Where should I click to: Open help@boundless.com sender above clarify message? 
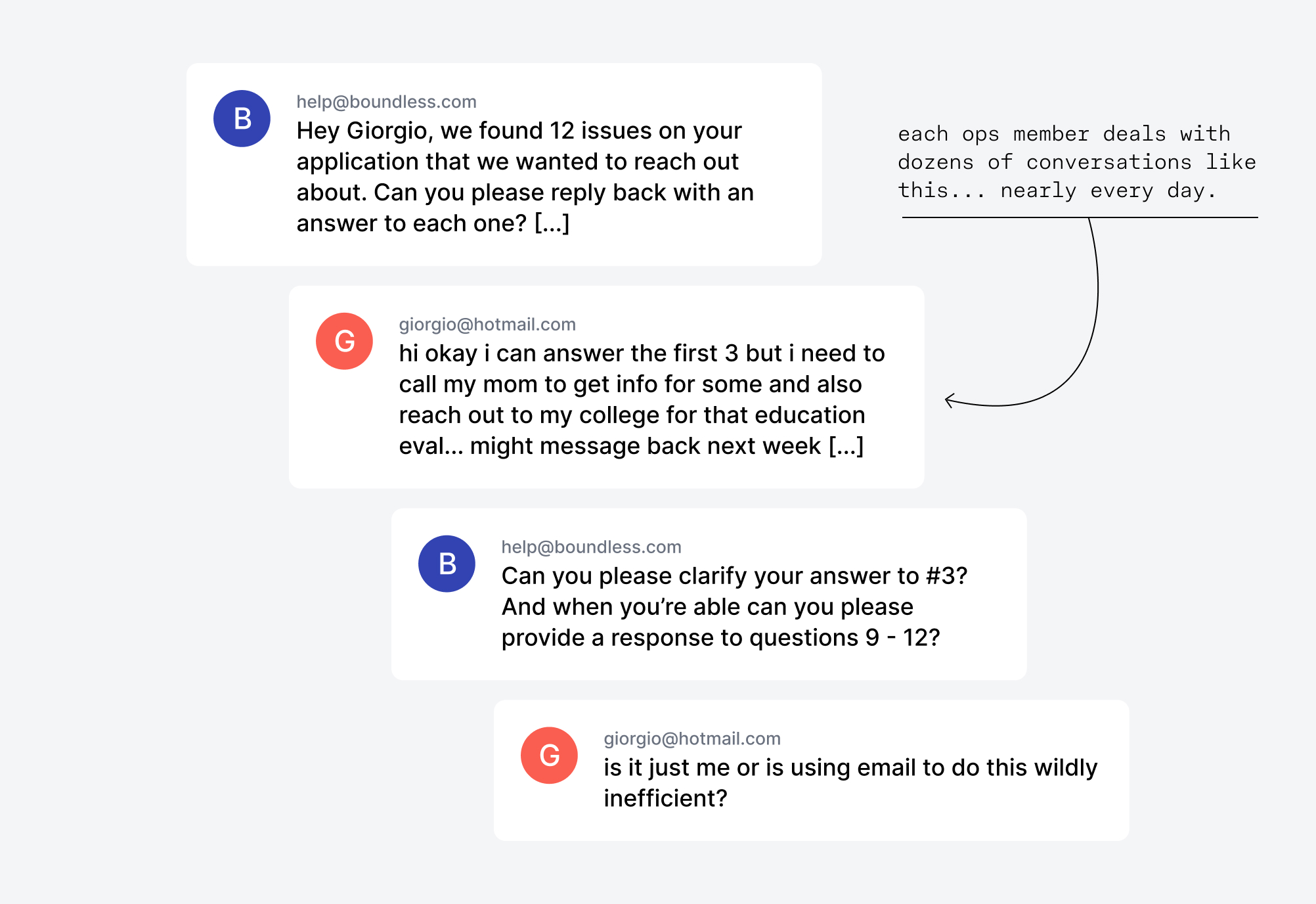point(591,547)
